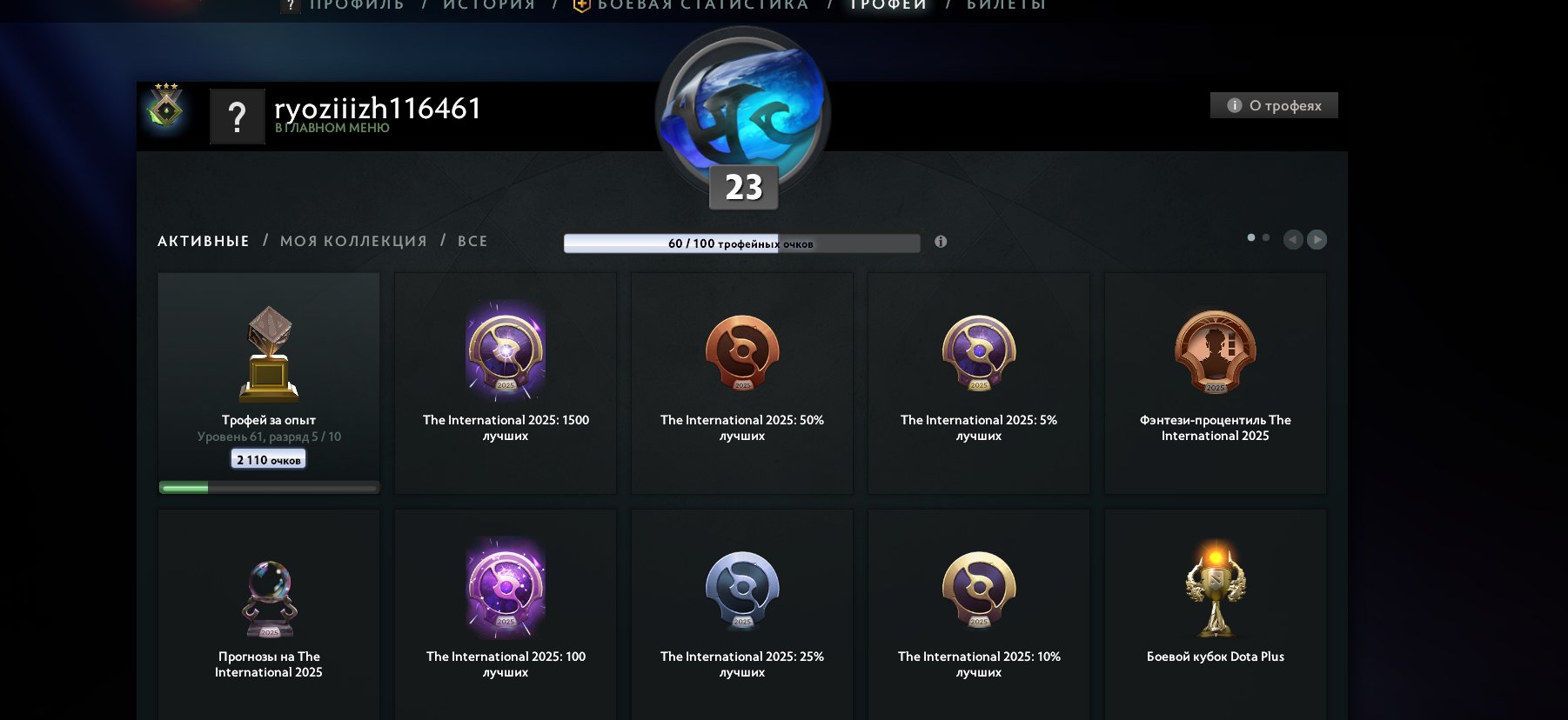Select the second page indicator dot

(x=1266, y=237)
